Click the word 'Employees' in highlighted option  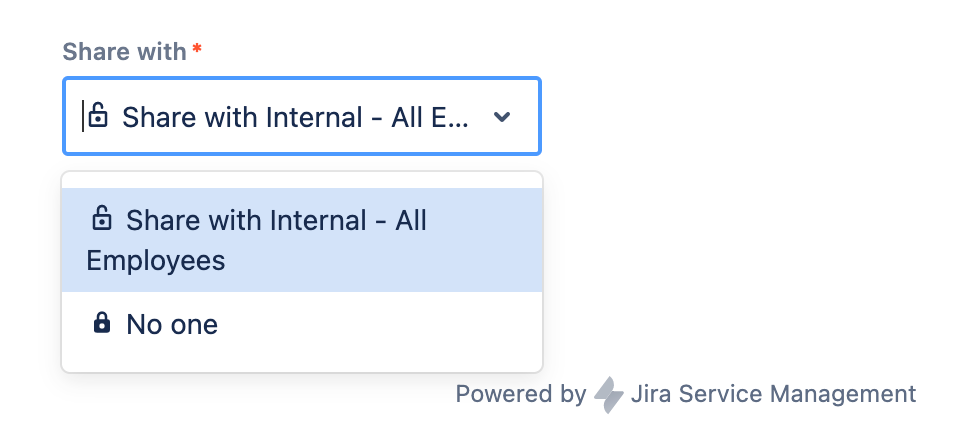156,261
